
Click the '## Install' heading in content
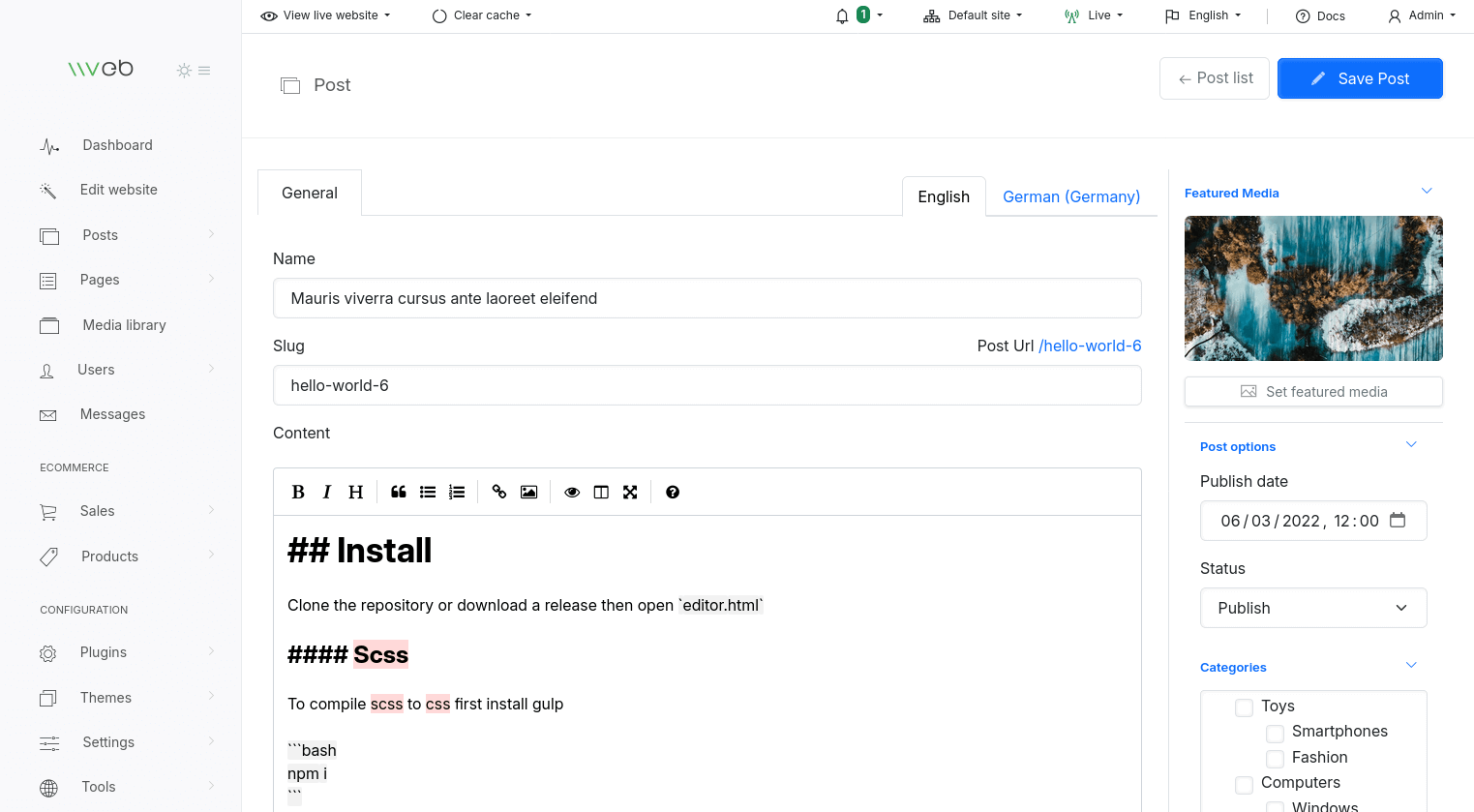[360, 551]
